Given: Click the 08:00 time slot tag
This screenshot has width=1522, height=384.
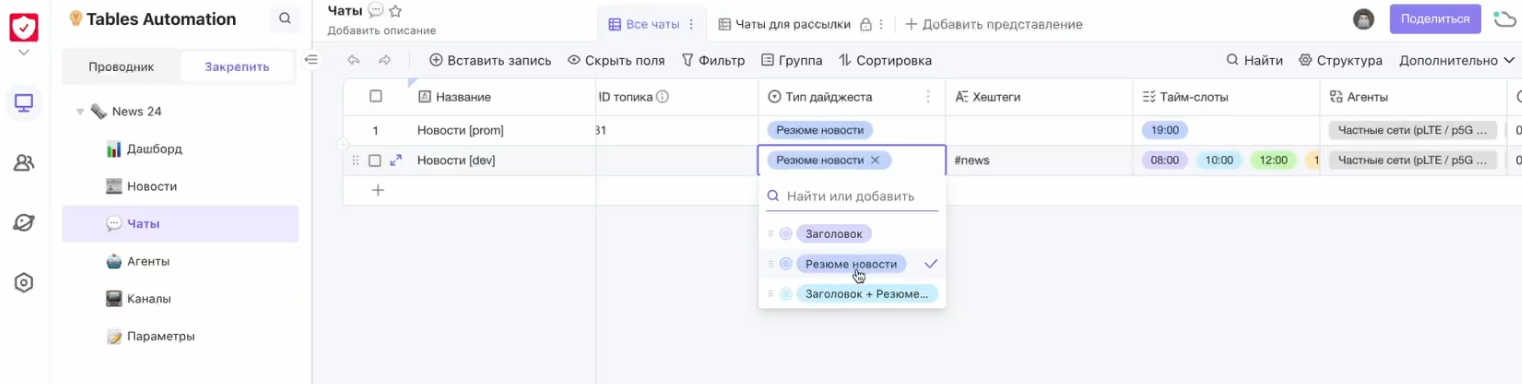Looking at the screenshot, I should click(x=1165, y=160).
